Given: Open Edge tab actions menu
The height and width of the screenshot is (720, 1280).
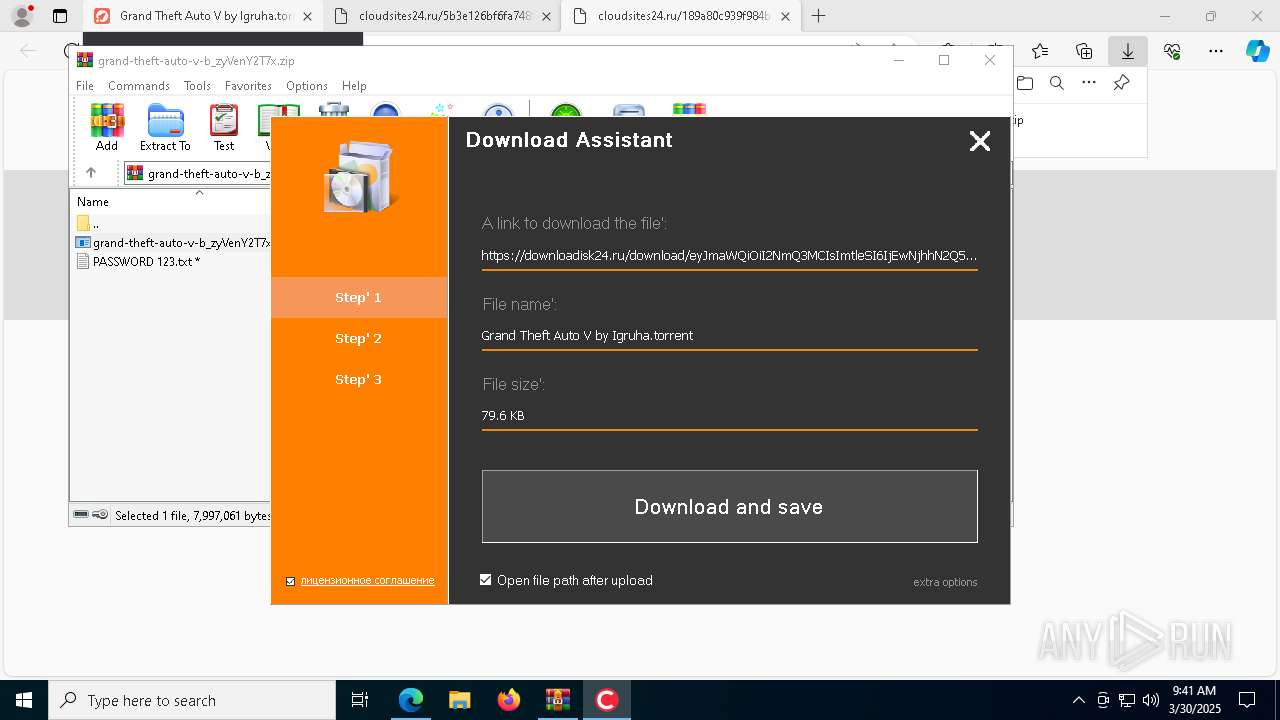Looking at the screenshot, I should pos(60,16).
